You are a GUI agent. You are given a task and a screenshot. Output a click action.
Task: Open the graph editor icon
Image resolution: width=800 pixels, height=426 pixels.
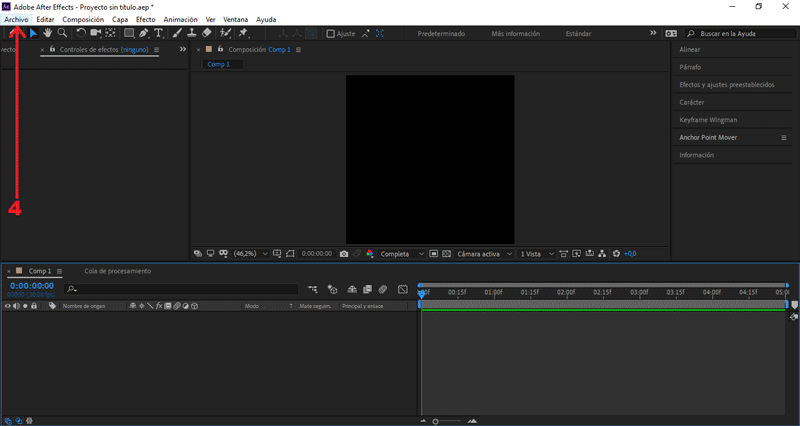tap(403, 289)
